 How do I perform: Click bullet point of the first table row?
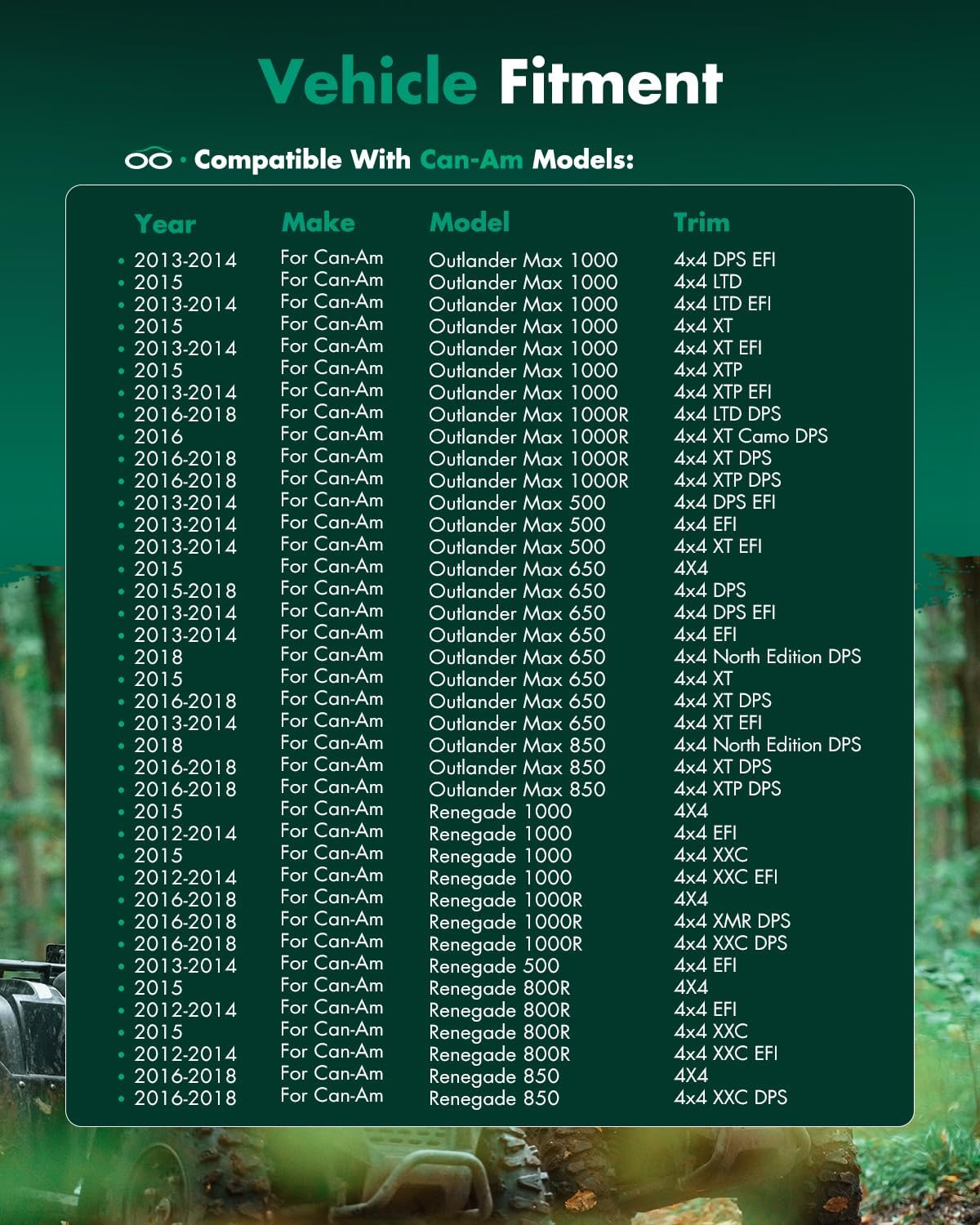click(121, 261)
